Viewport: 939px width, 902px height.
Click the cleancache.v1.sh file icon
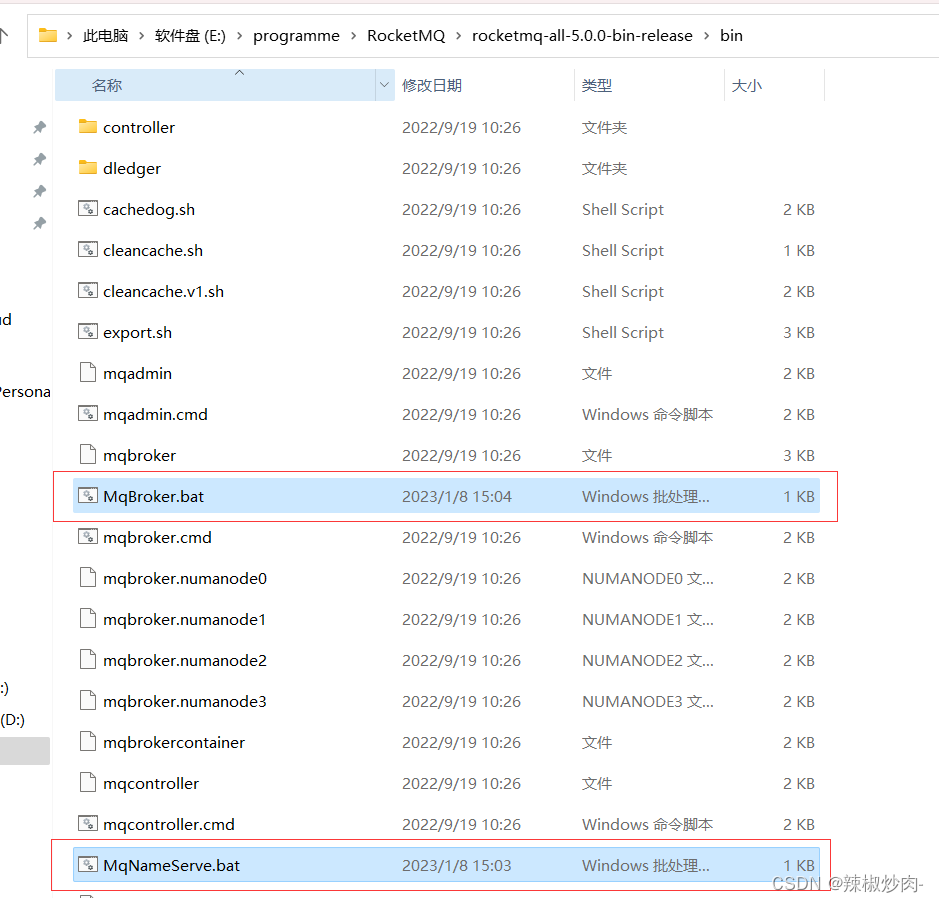click(x=88, y=290)
